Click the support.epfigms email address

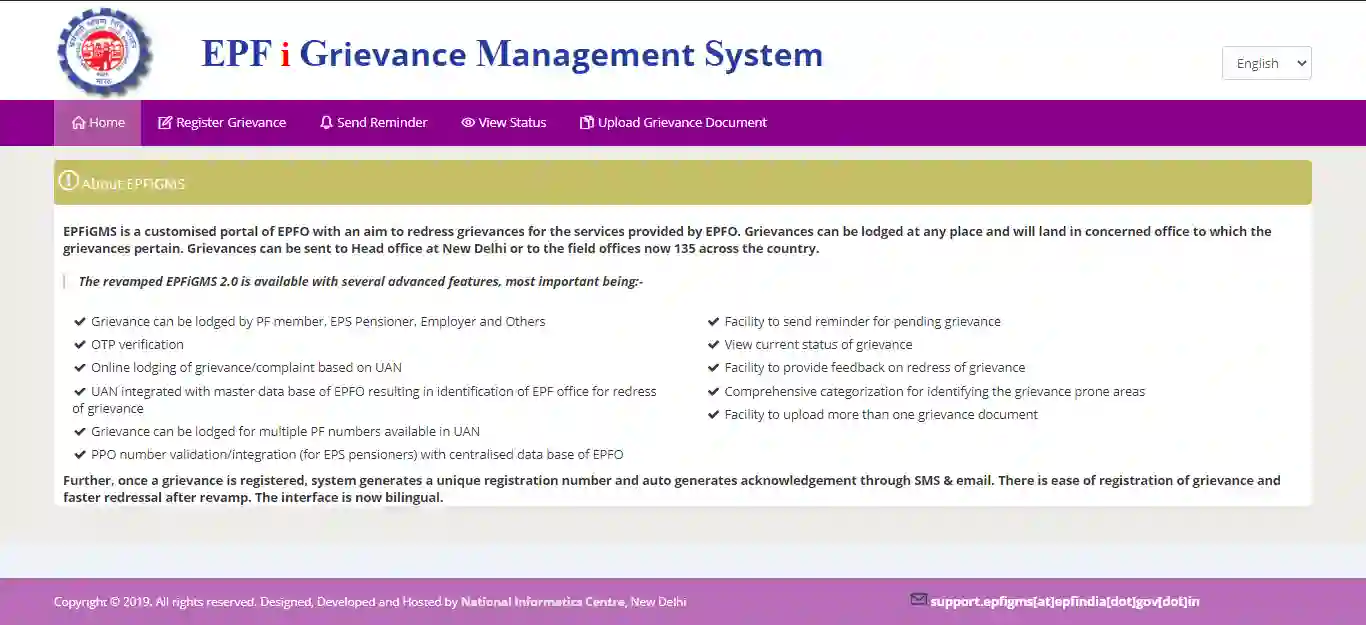coord(1065,600)
